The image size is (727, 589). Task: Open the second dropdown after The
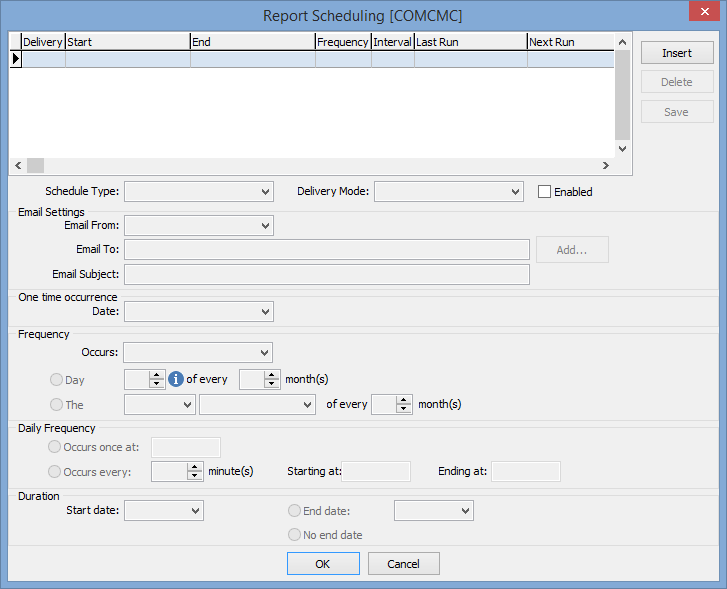pos(257,404)
